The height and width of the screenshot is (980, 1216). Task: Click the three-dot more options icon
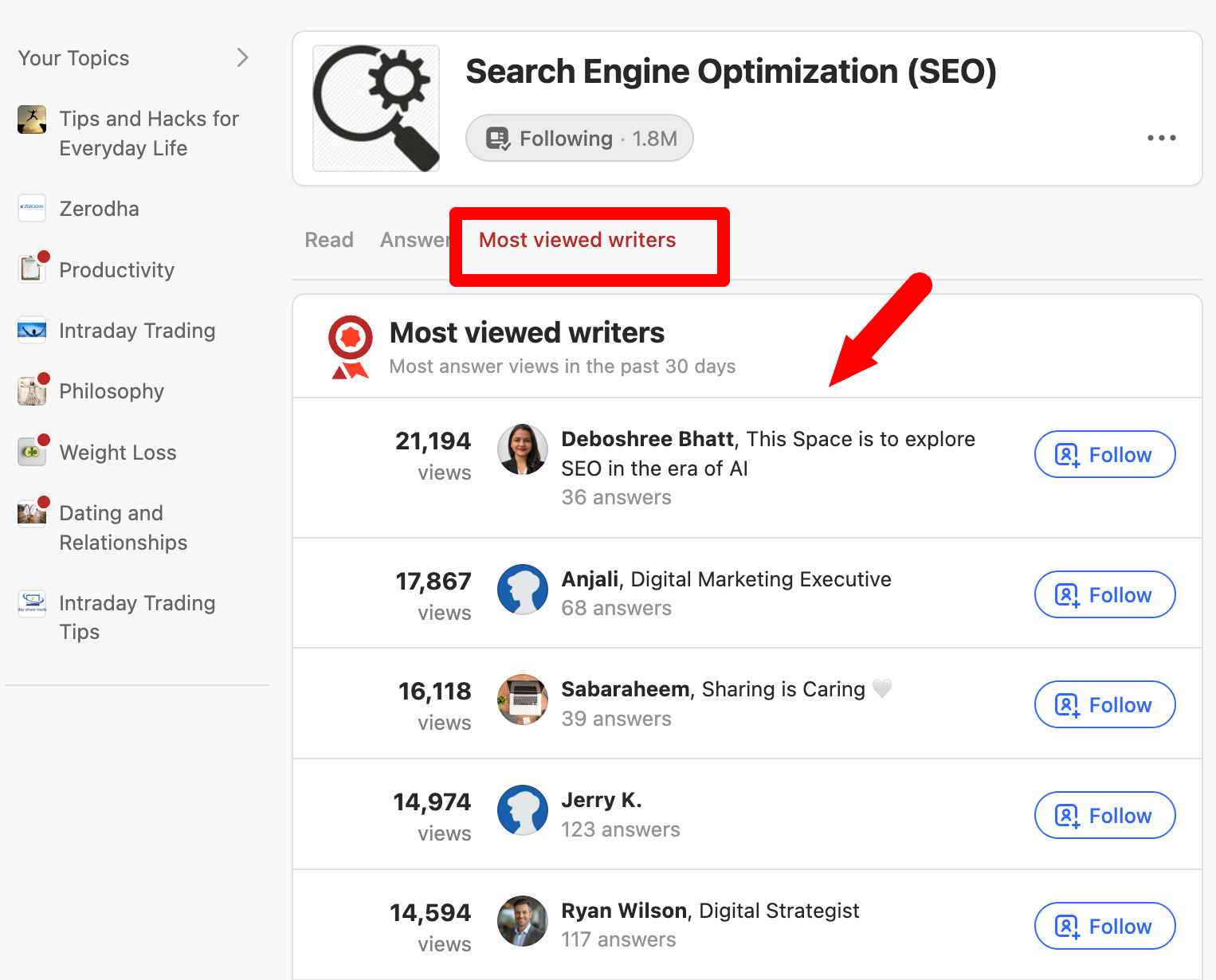[x=1161, y=138]
